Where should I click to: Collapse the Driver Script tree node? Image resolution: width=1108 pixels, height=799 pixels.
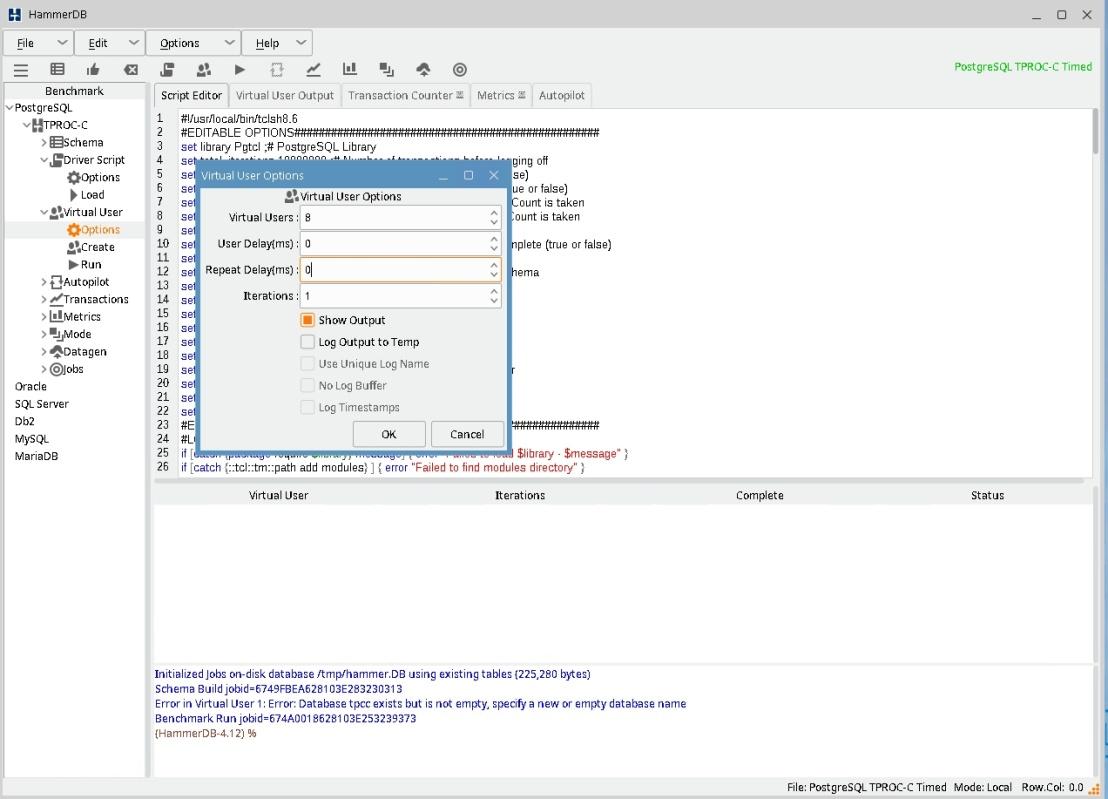tap(43, 160)
